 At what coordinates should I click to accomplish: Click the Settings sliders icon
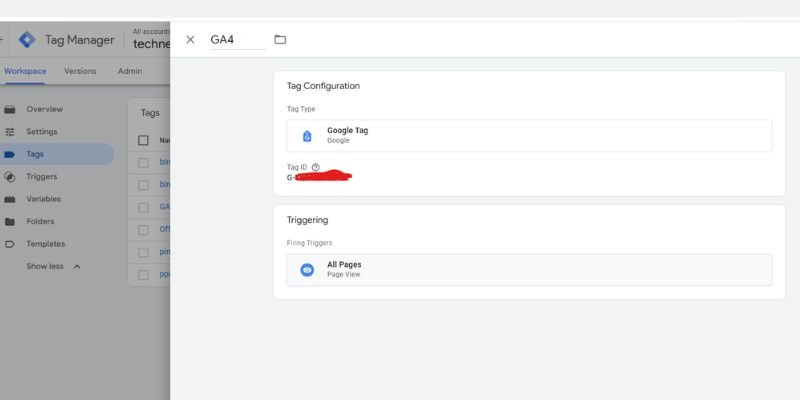(10, 132)
